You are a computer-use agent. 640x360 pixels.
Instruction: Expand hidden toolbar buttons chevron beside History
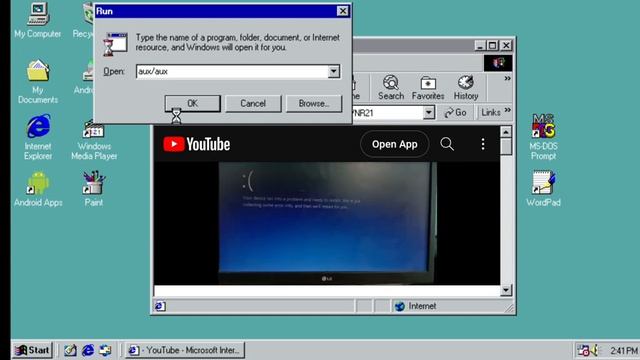point(507,78)
